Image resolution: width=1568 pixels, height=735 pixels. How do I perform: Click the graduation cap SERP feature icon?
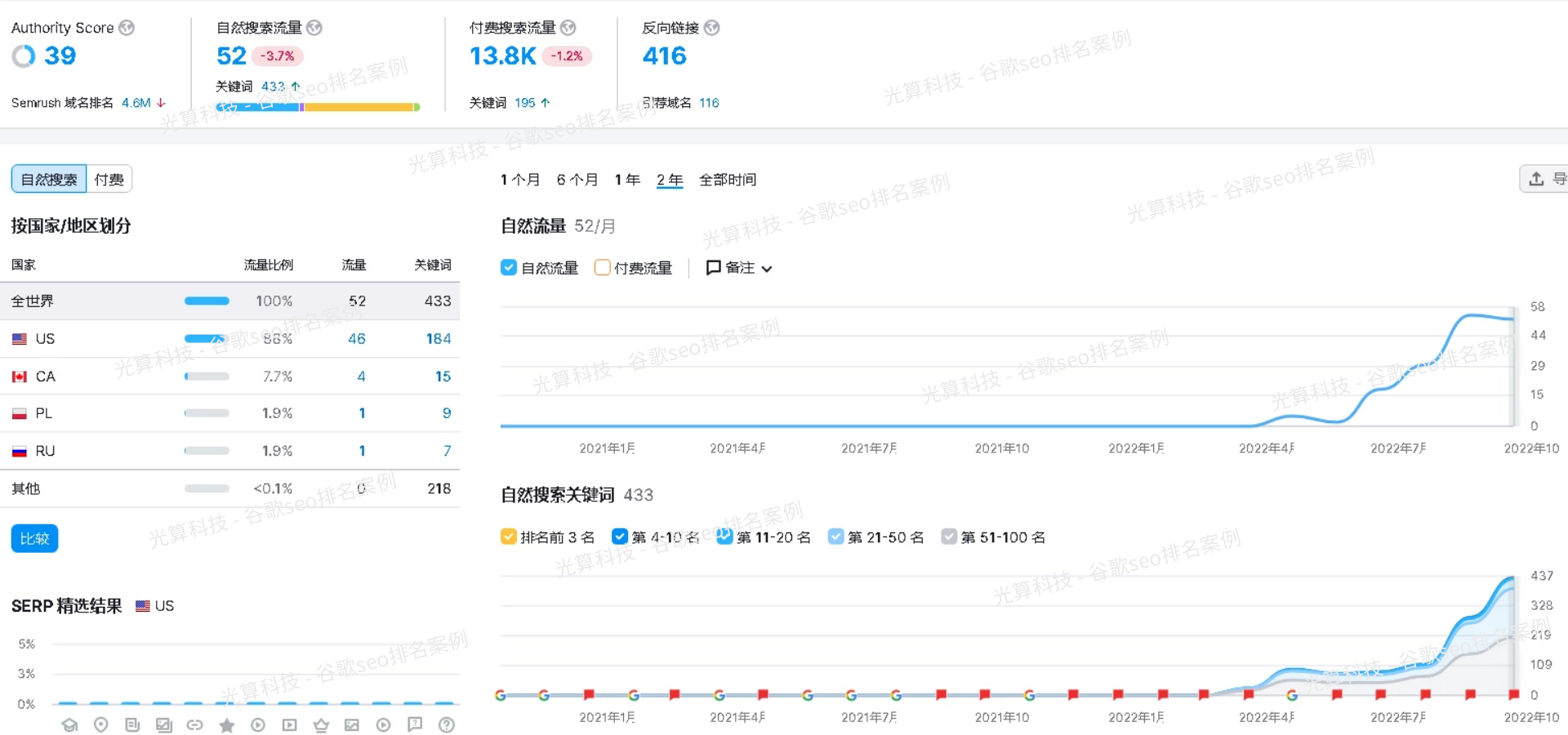[x=69, y=724]
